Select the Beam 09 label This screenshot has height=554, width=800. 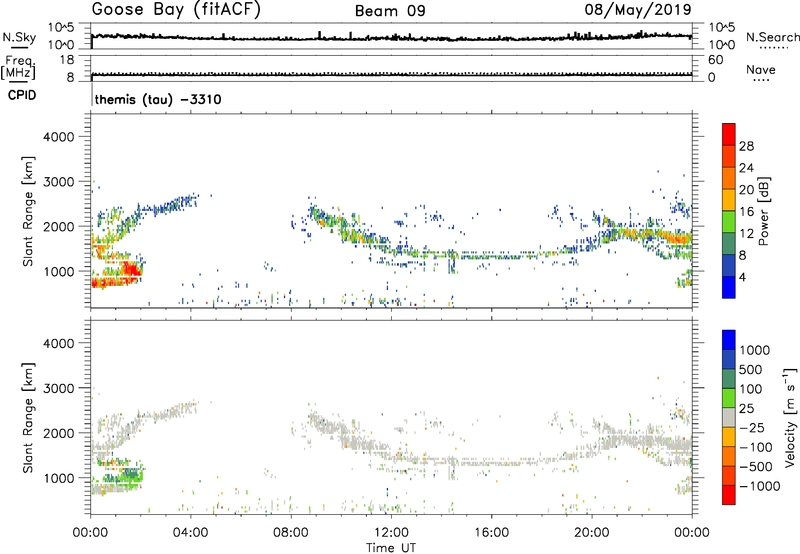pos(390,11)
